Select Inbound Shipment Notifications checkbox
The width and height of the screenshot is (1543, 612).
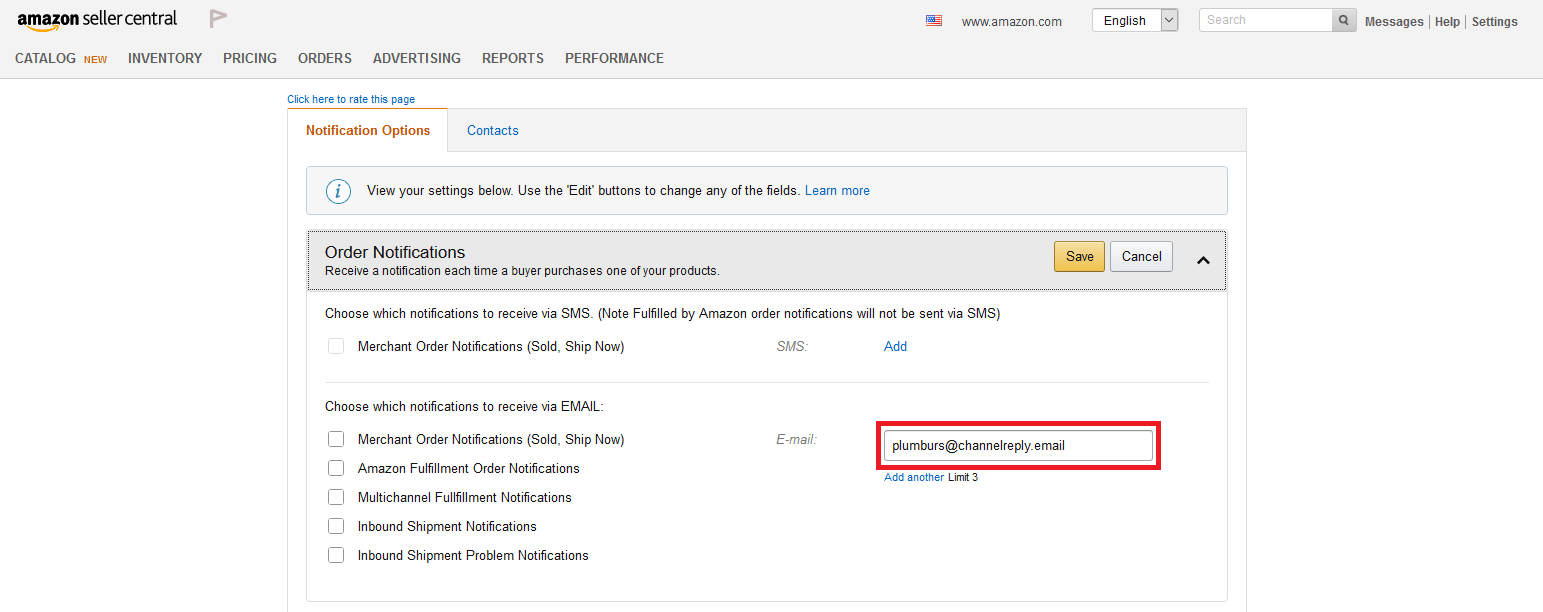[336, 526]
